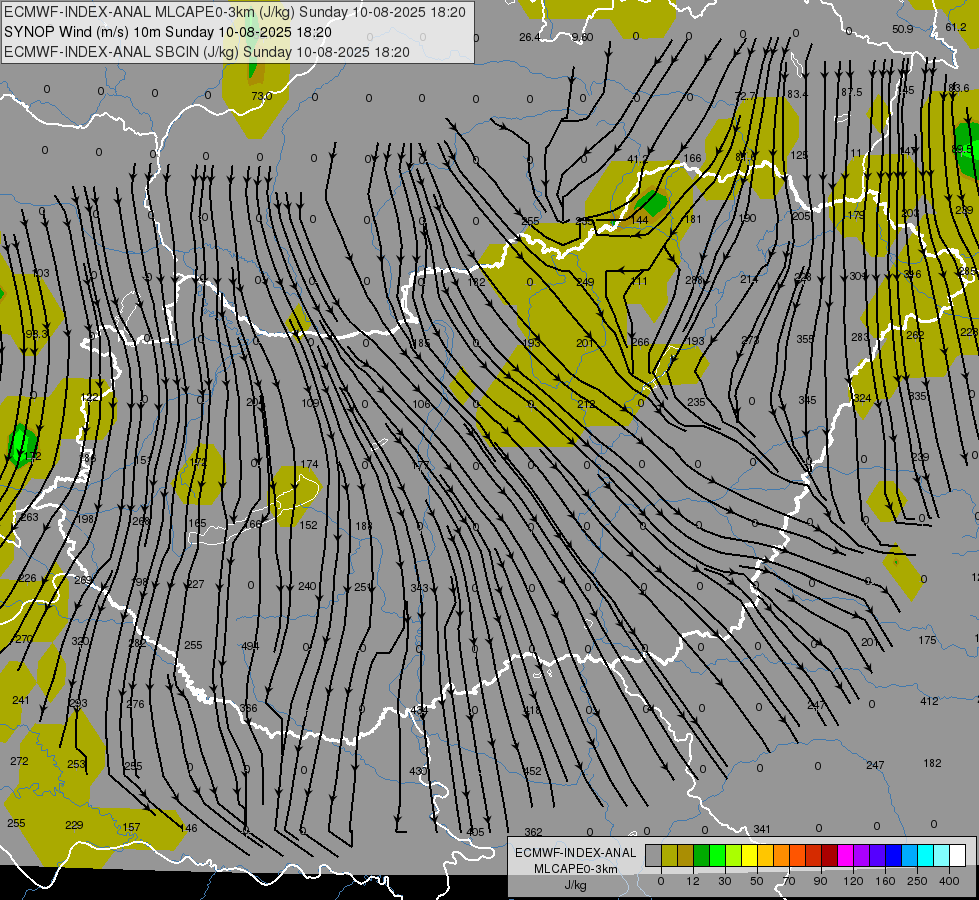Click the map value 174
The image size is (979, 900).
point(309,464)
